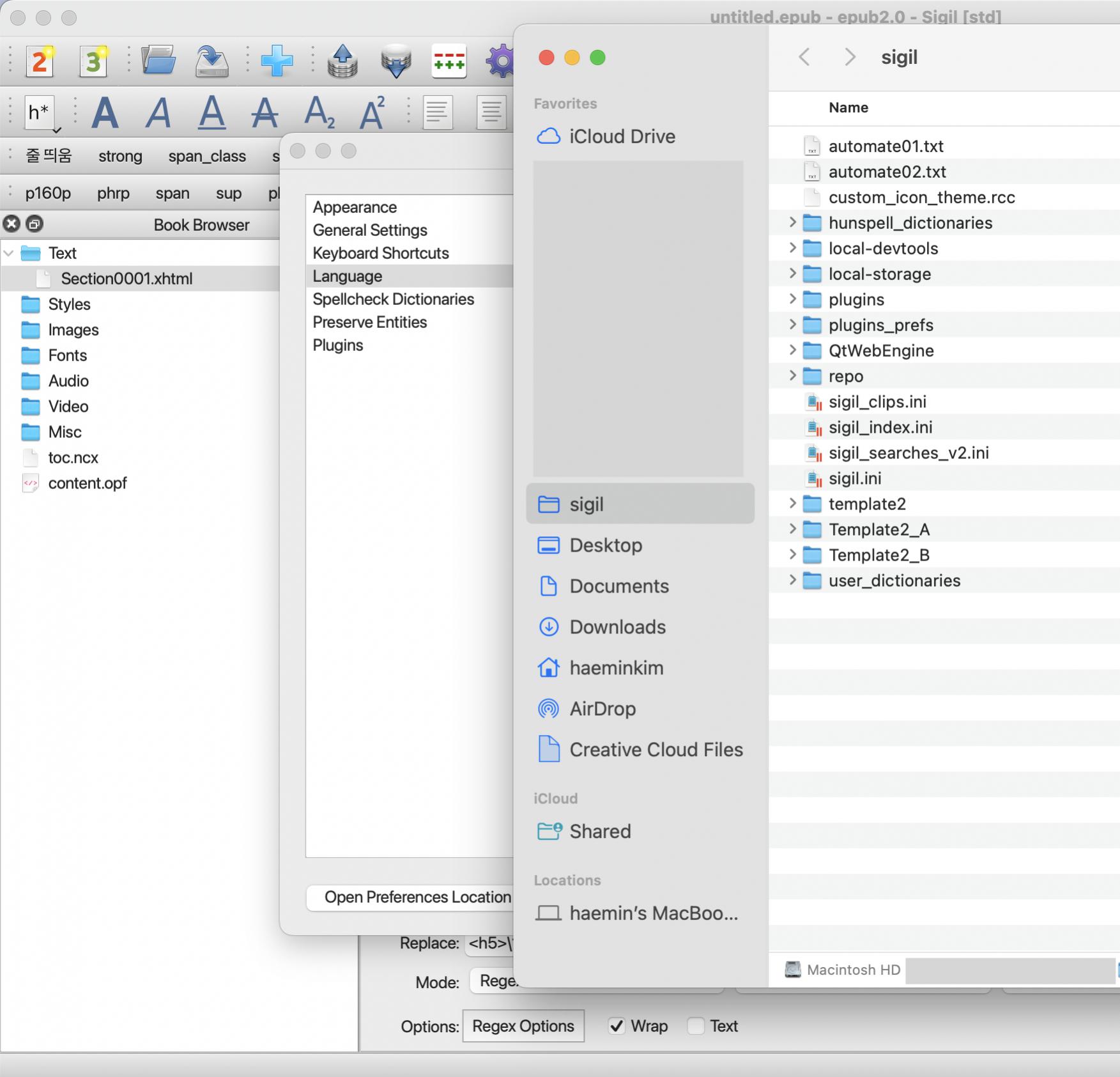The image size is (1120, 1077).
Task: Insert the phrp clip
Action: tap(113, 193)
